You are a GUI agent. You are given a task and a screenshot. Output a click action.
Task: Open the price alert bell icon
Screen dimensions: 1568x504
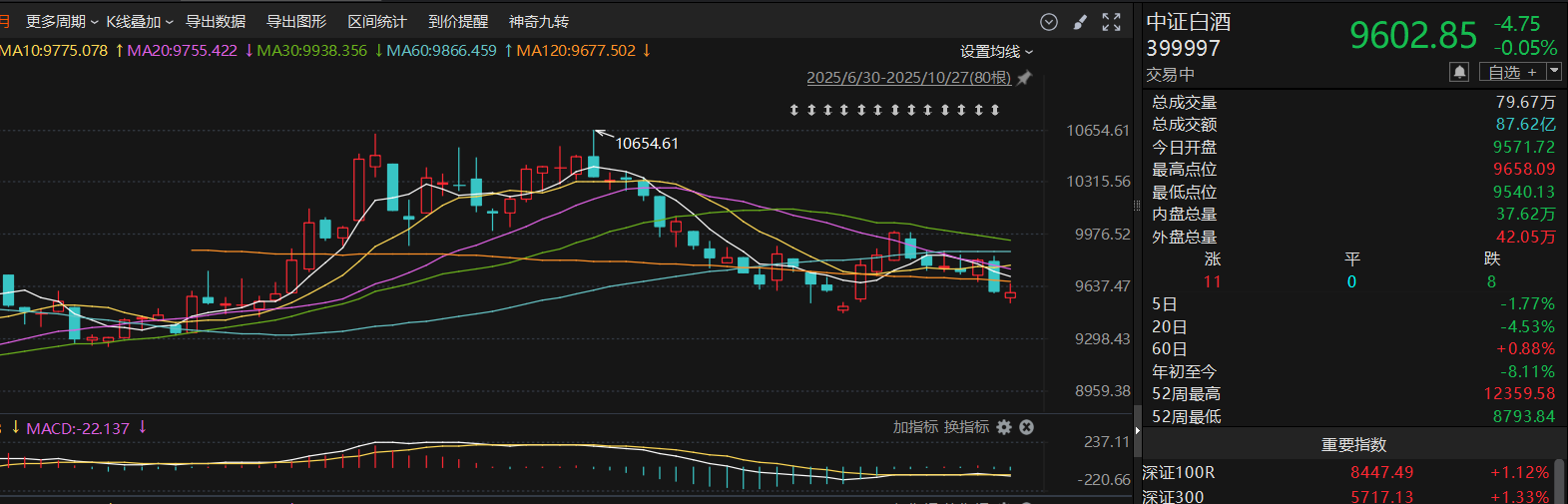[1459, 72]
